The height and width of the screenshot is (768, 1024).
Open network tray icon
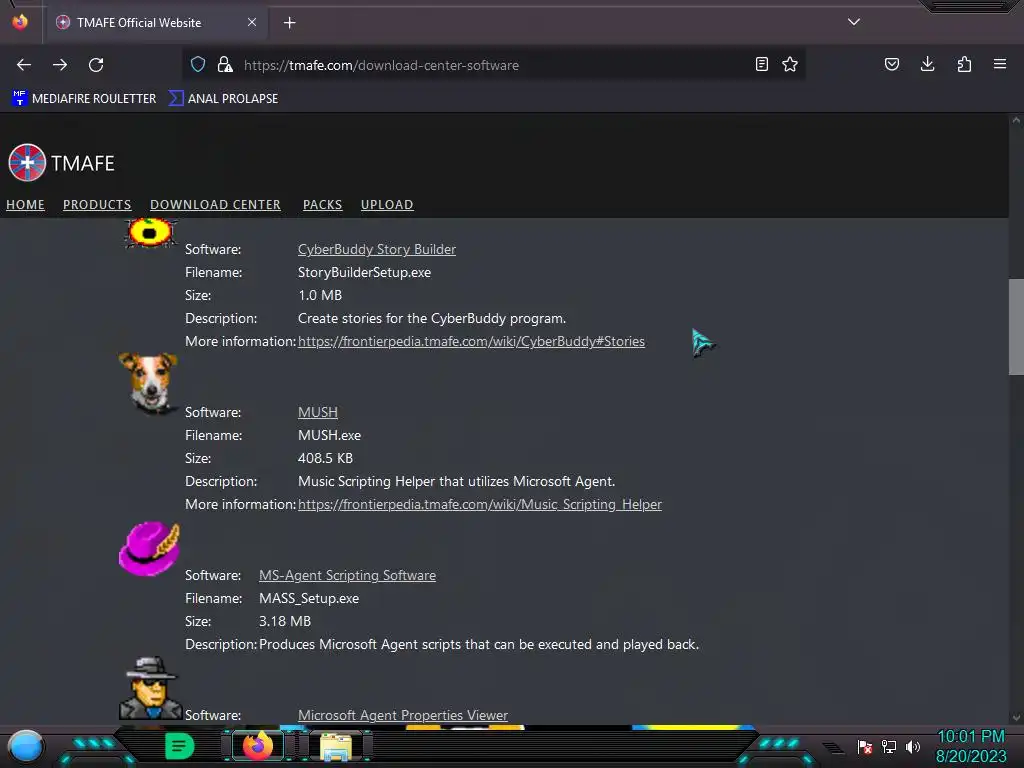click(889, 746)
